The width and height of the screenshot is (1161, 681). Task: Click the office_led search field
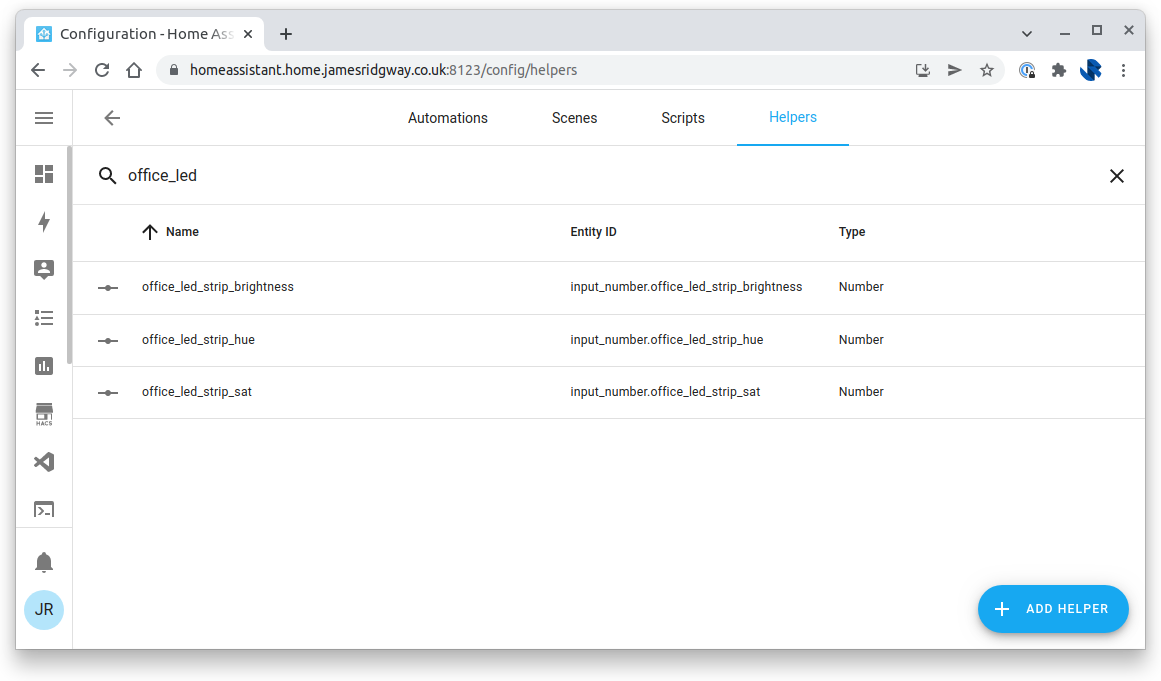click(x=300, y=176)
